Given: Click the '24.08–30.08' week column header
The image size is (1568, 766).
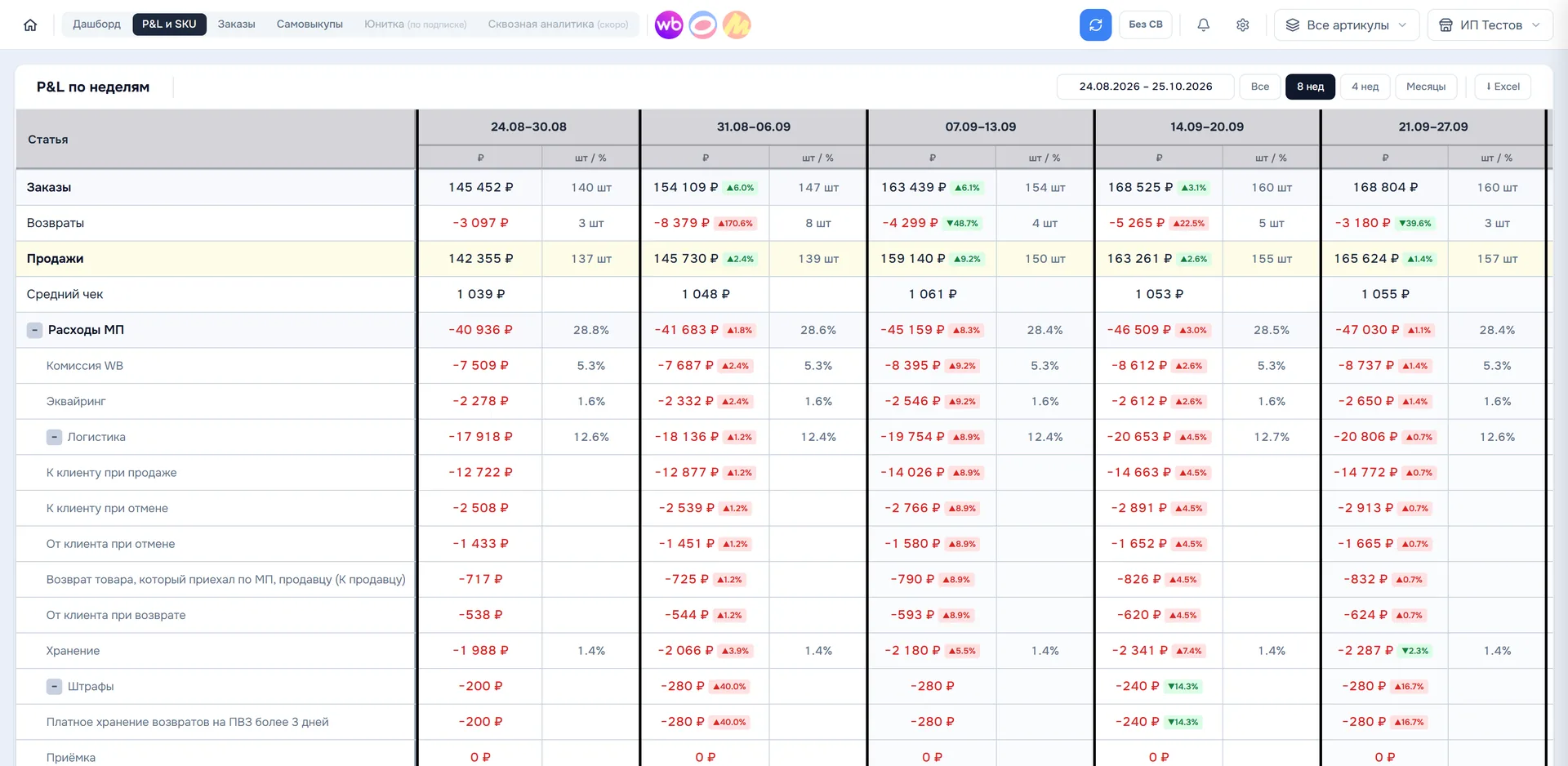Looking at the screenshot, I should click(528, 127).
